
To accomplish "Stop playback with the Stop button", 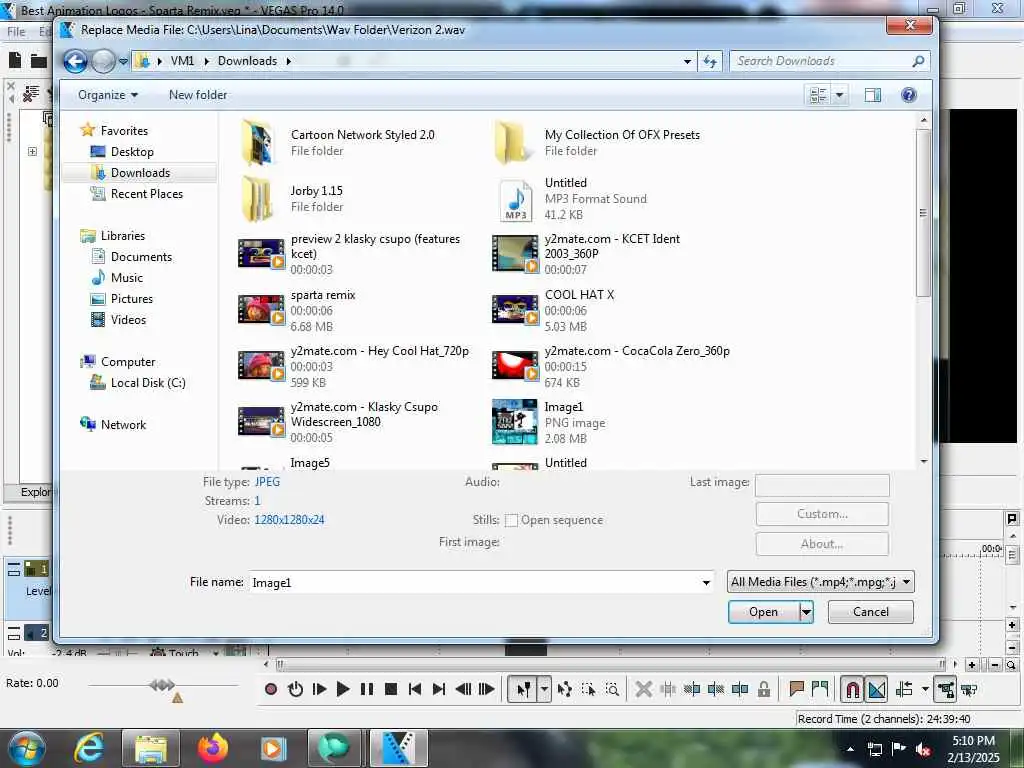I will [x=391, y=689].
